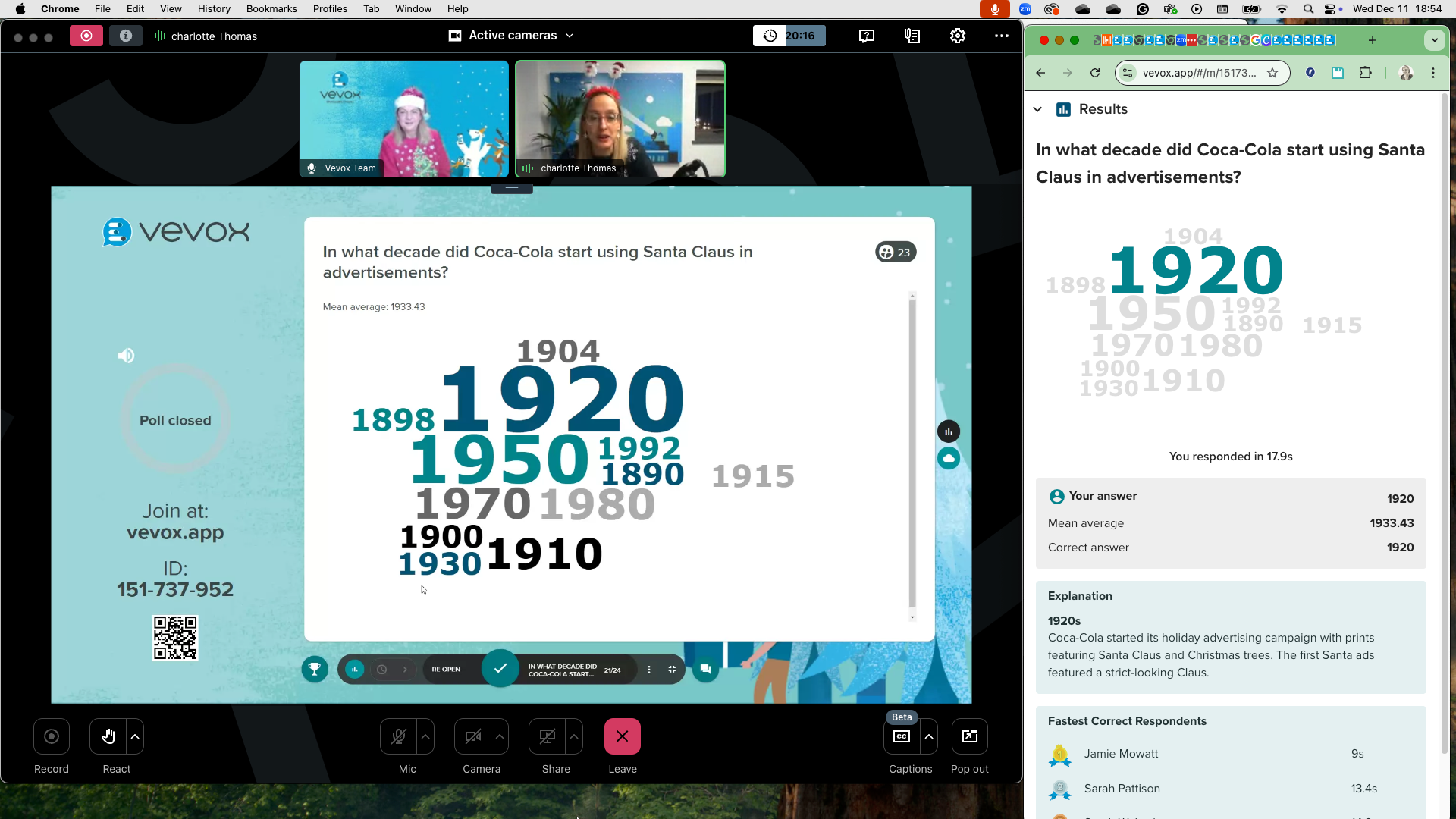Open meeting settings gear icon
Viewport: 1456px width, 819px height.
tap(958, 36)
